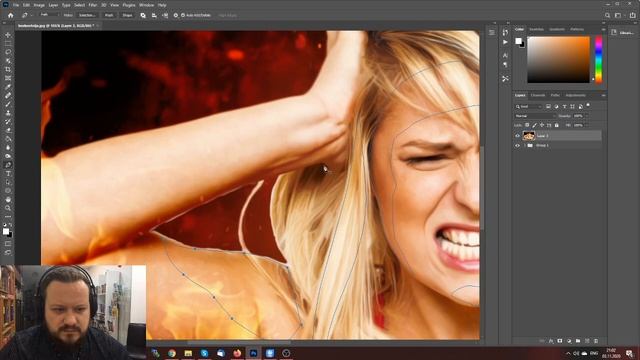Open the Layers panel flyout menu

(x=603, y=95)
